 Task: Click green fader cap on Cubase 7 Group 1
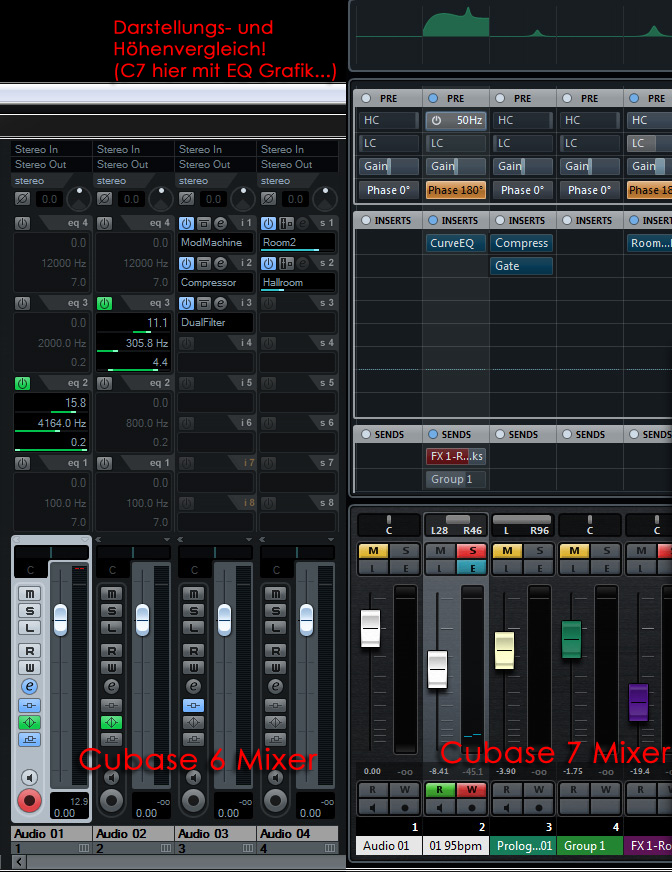coord(571,640)
